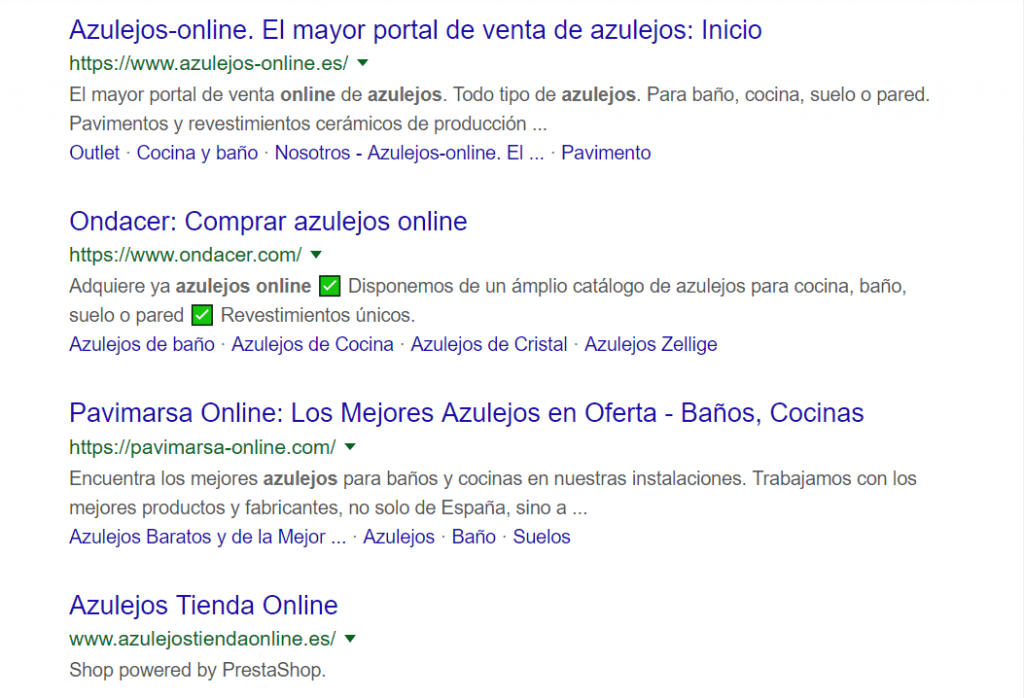Open the dropdown arrow beside ondacer.com URL
1024x698 pixels.
point(316,255)
